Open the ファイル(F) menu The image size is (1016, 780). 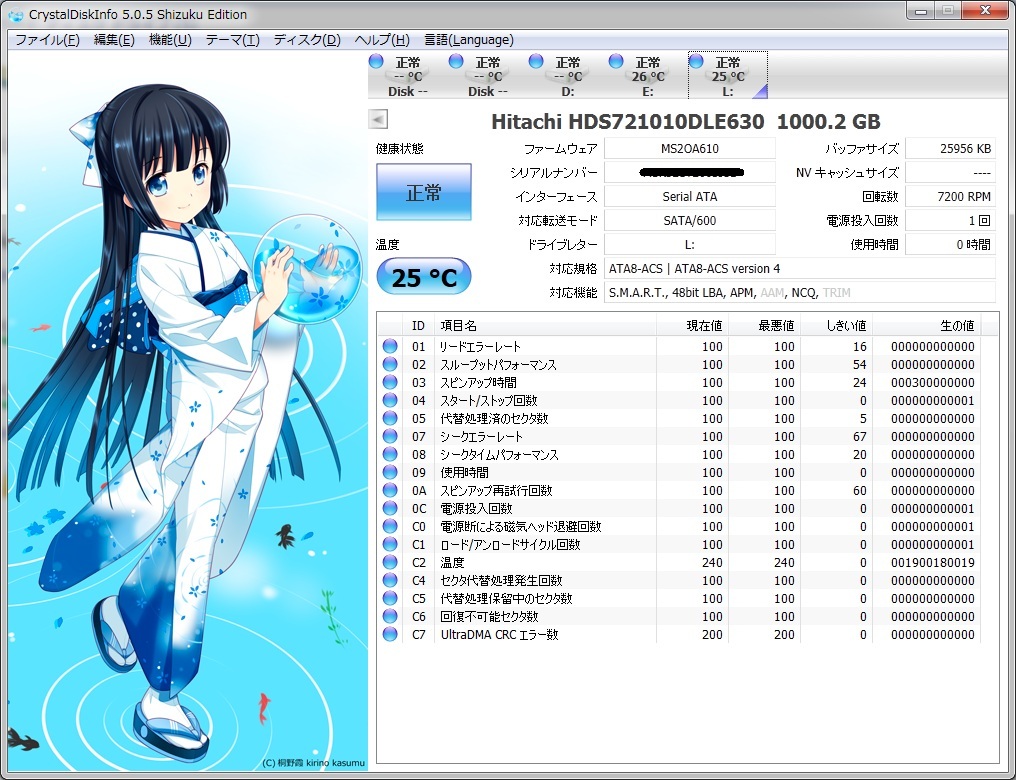[47, 40]
